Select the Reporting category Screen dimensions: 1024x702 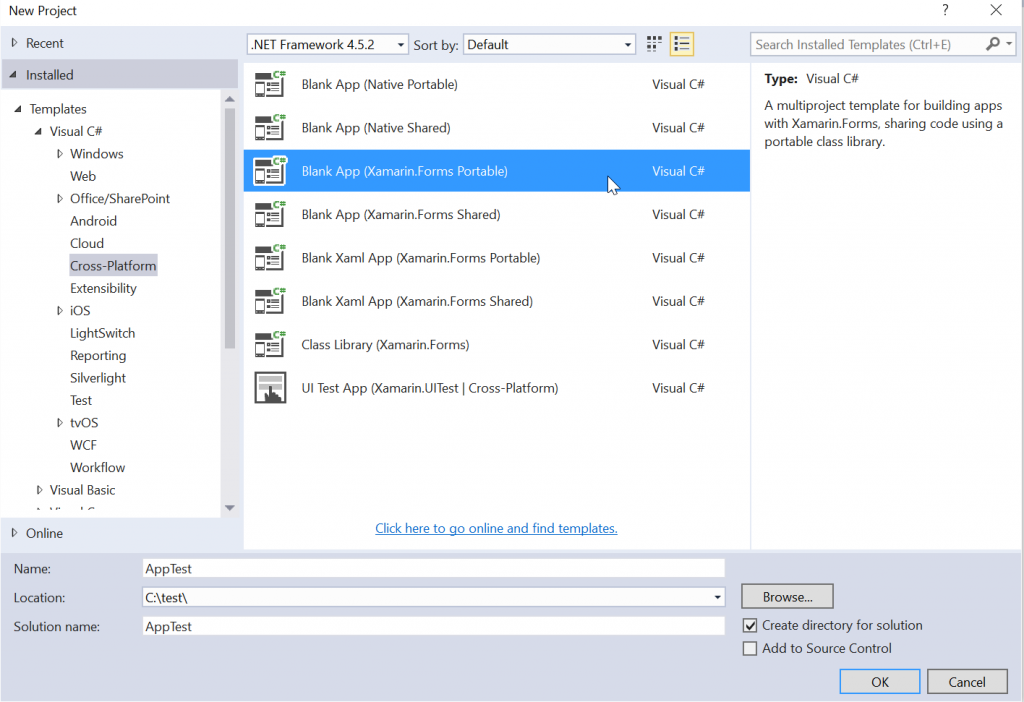[98, 356]
